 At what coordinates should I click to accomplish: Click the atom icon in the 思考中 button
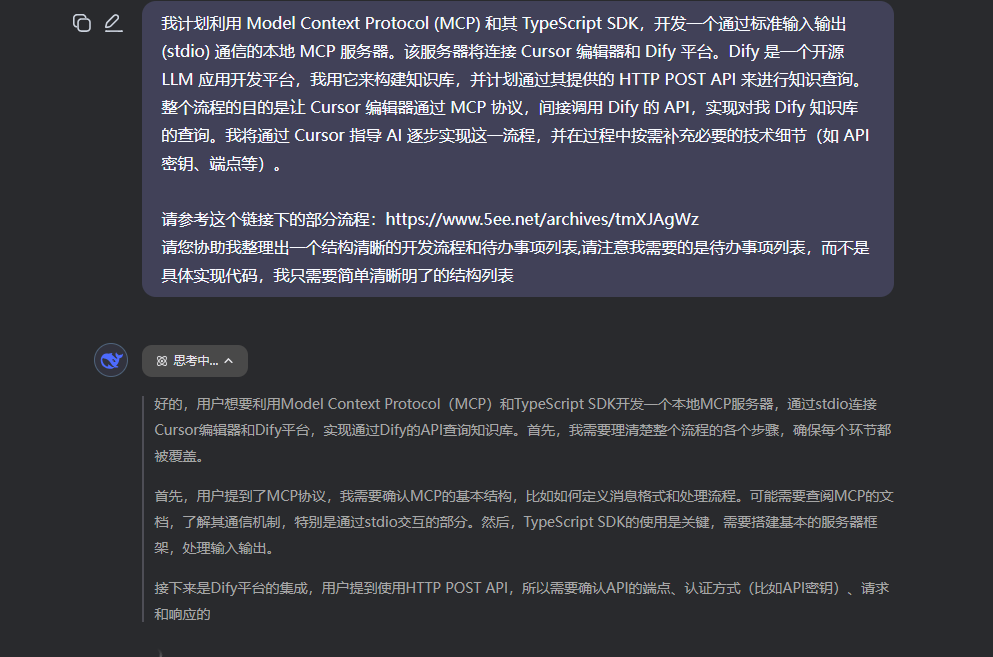[x=162, y=361]
